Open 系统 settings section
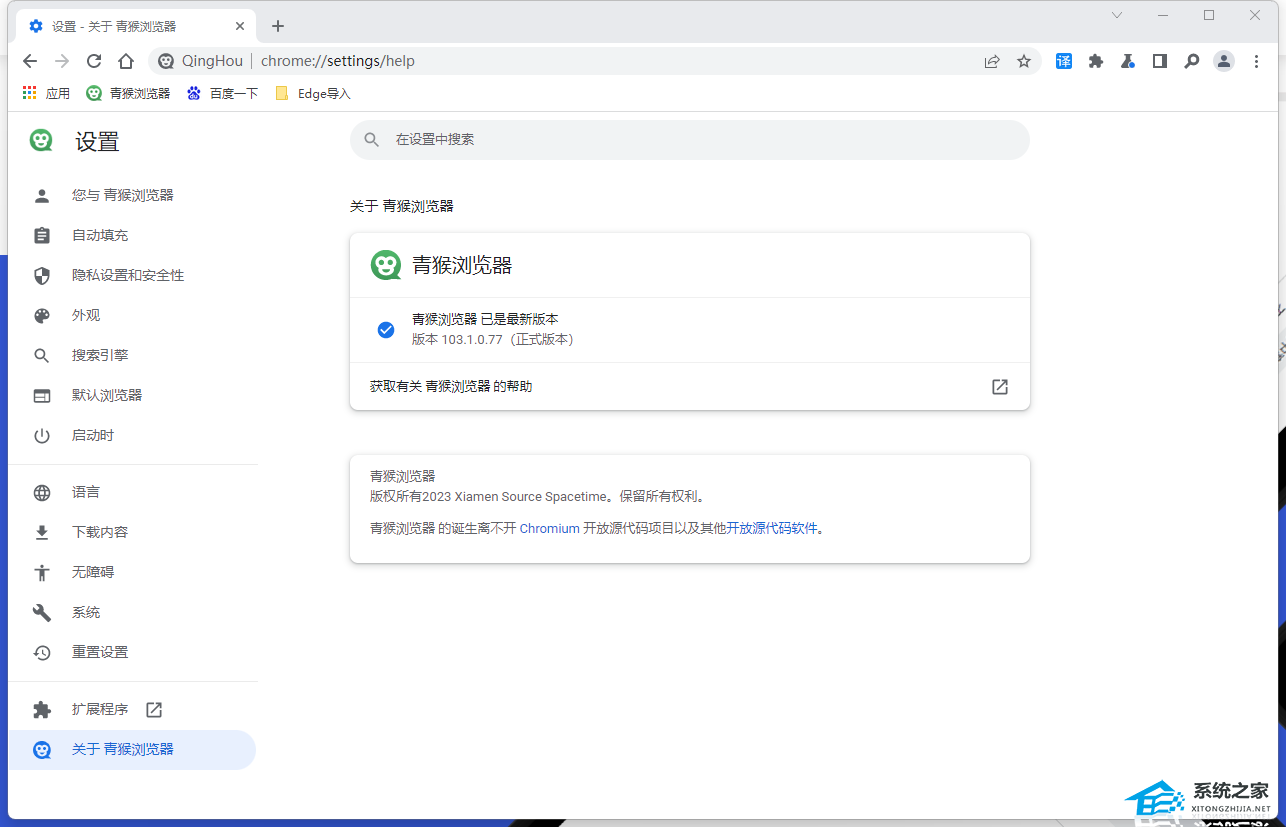 point(132,612)
